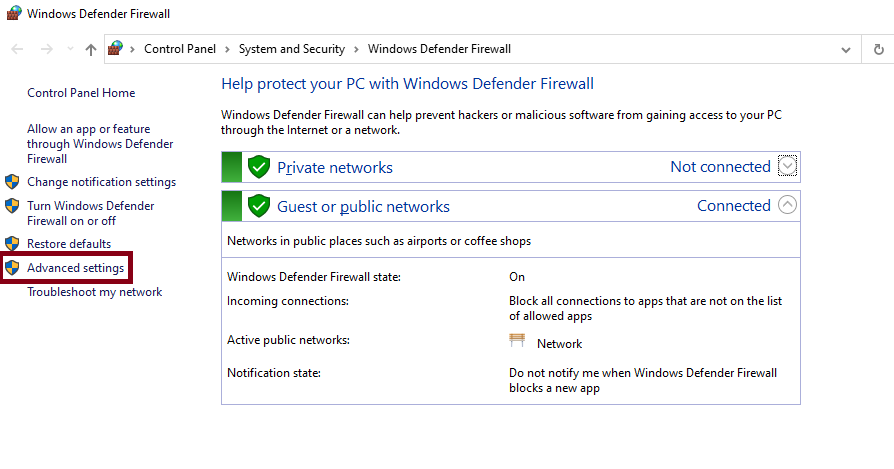Open the address bar history dropdown
The image size is (894, 469).
coord(846,50)
